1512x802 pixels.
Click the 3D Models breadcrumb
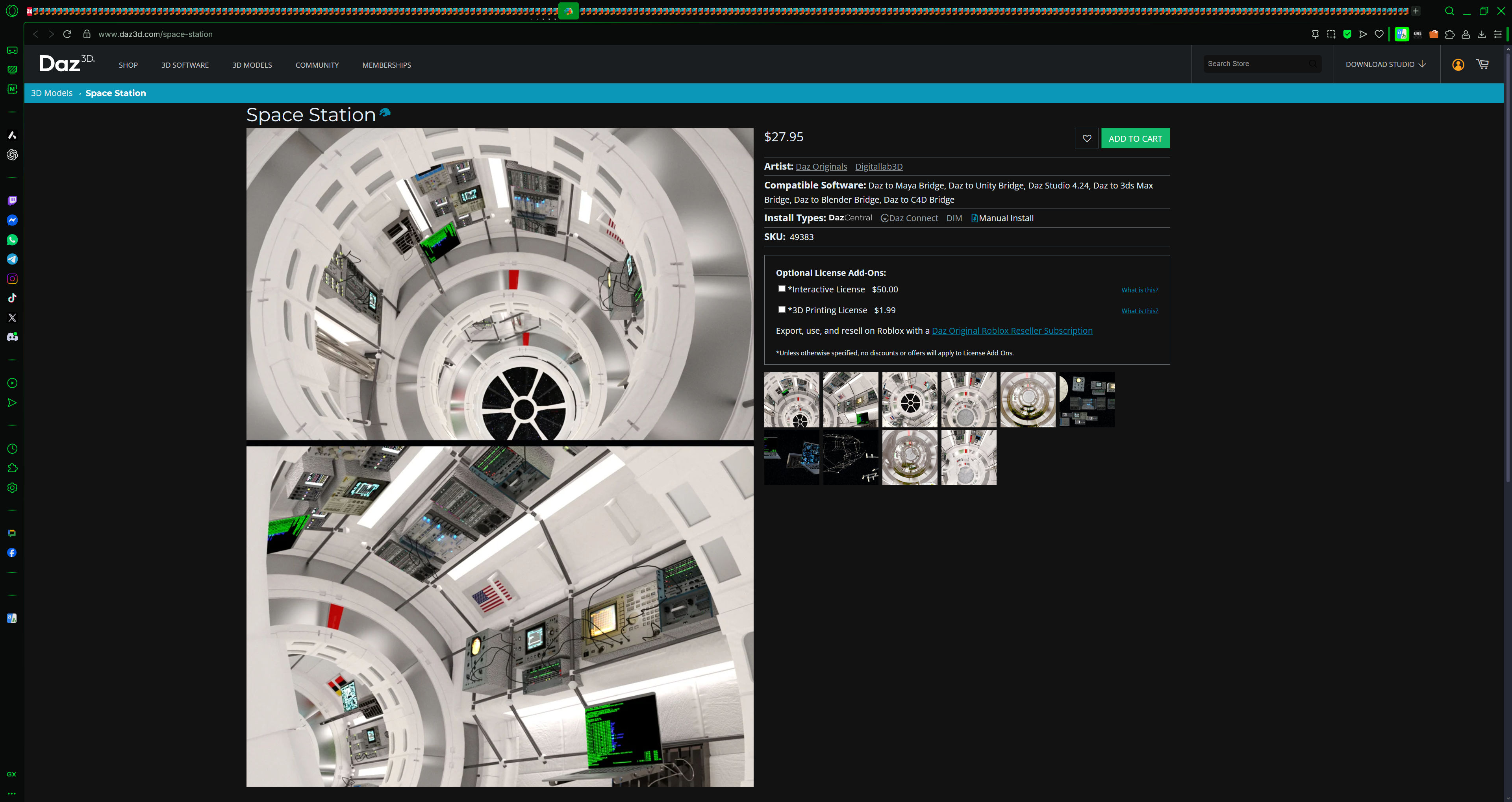point(52,93)
